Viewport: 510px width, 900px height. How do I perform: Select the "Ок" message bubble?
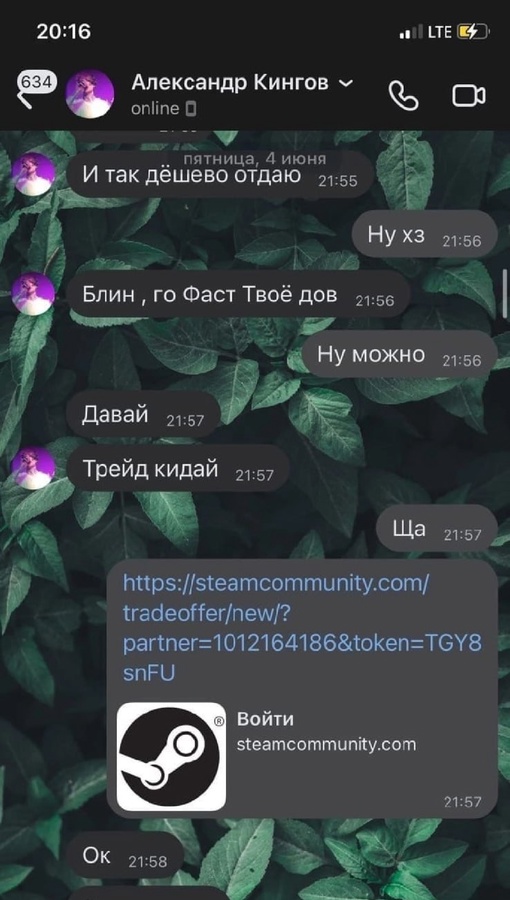click(125, 858)
